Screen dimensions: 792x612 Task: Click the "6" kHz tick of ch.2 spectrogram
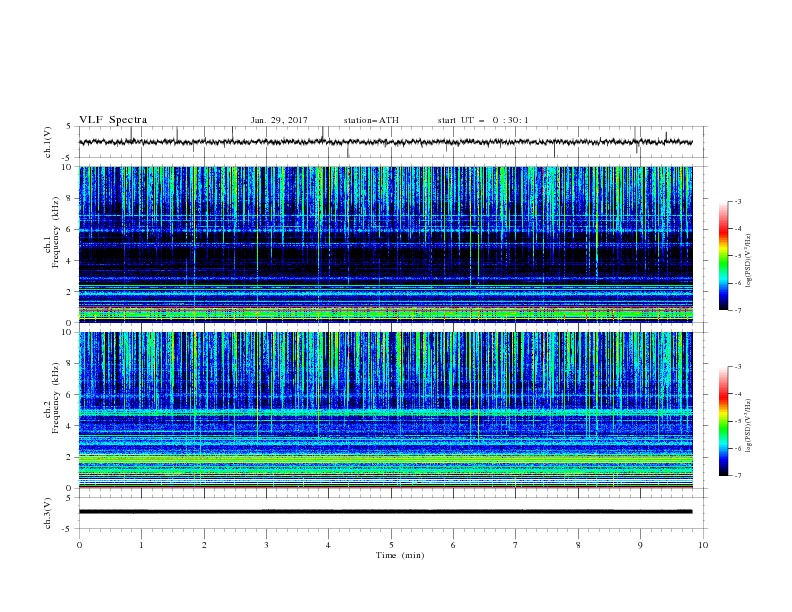[x=70, y=395]
